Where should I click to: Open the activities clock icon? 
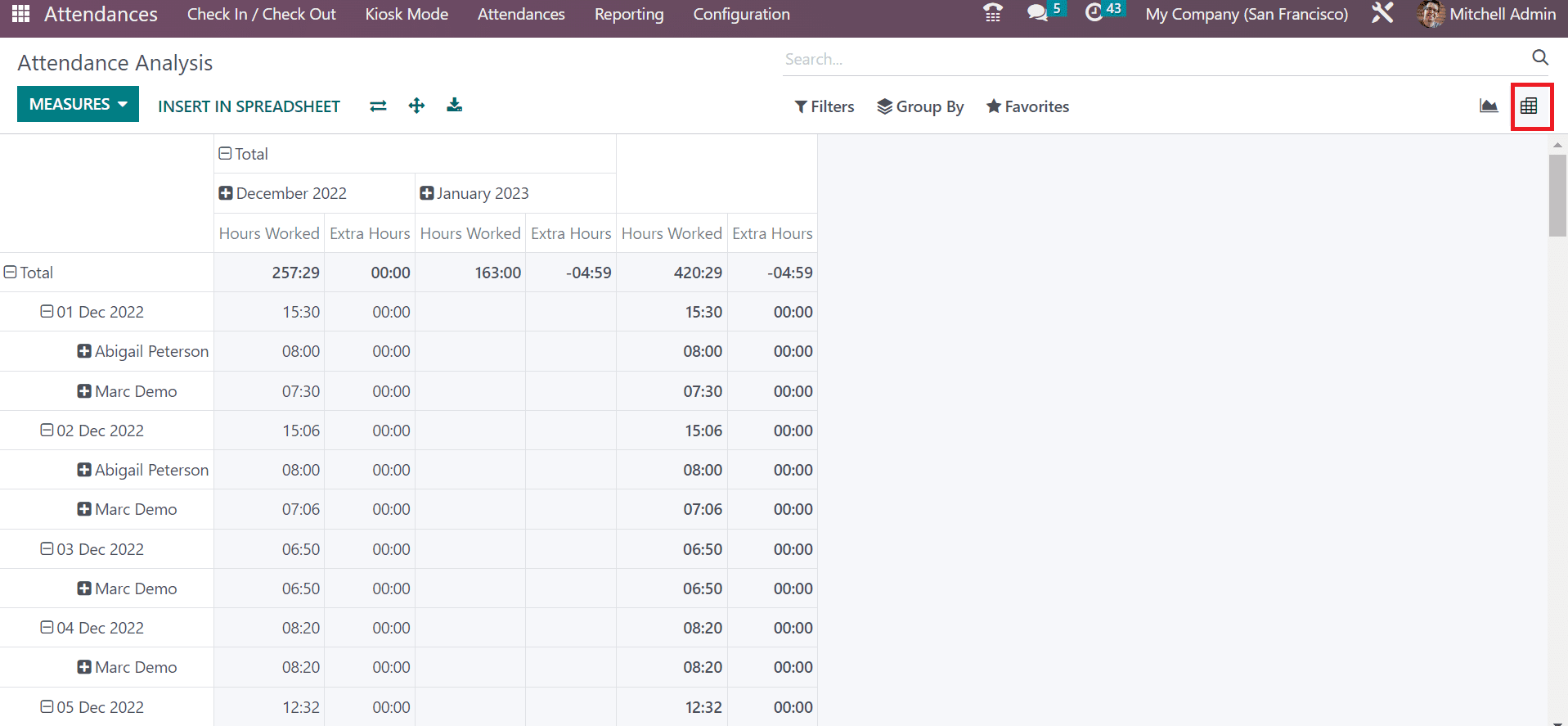[1094, 14]
